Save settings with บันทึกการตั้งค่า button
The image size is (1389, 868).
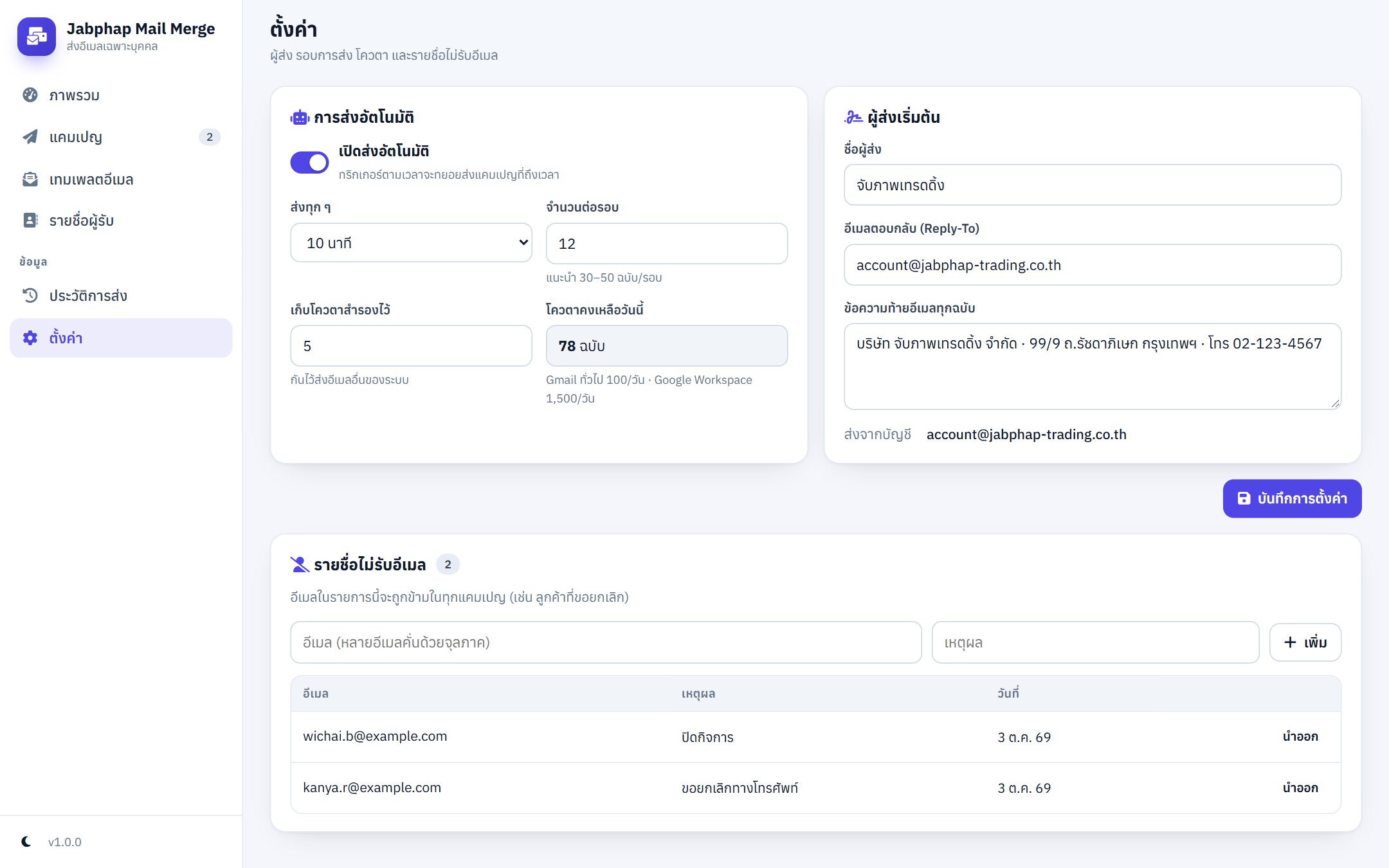1292,498
